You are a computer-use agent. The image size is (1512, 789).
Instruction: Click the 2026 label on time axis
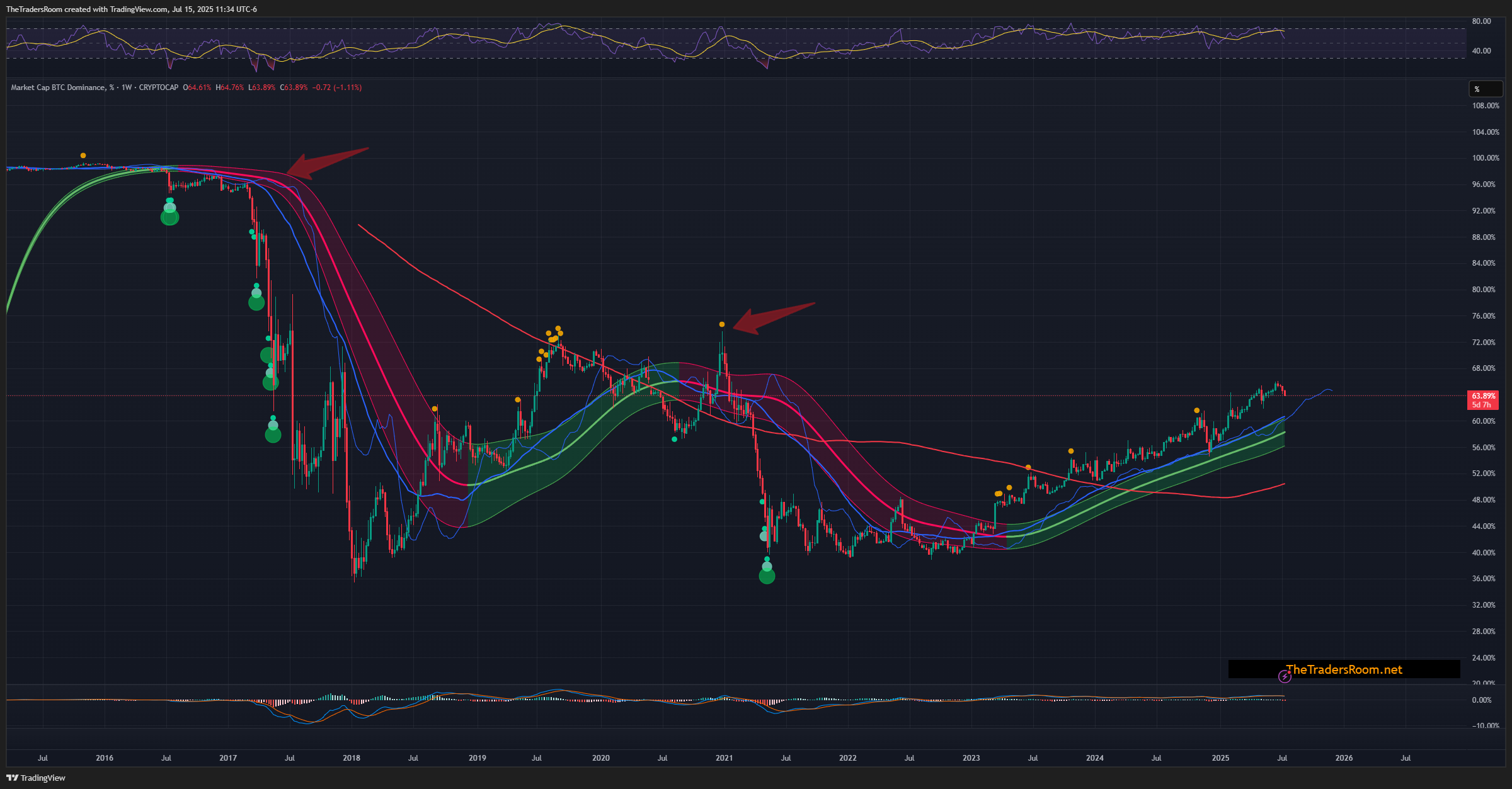1344,758
